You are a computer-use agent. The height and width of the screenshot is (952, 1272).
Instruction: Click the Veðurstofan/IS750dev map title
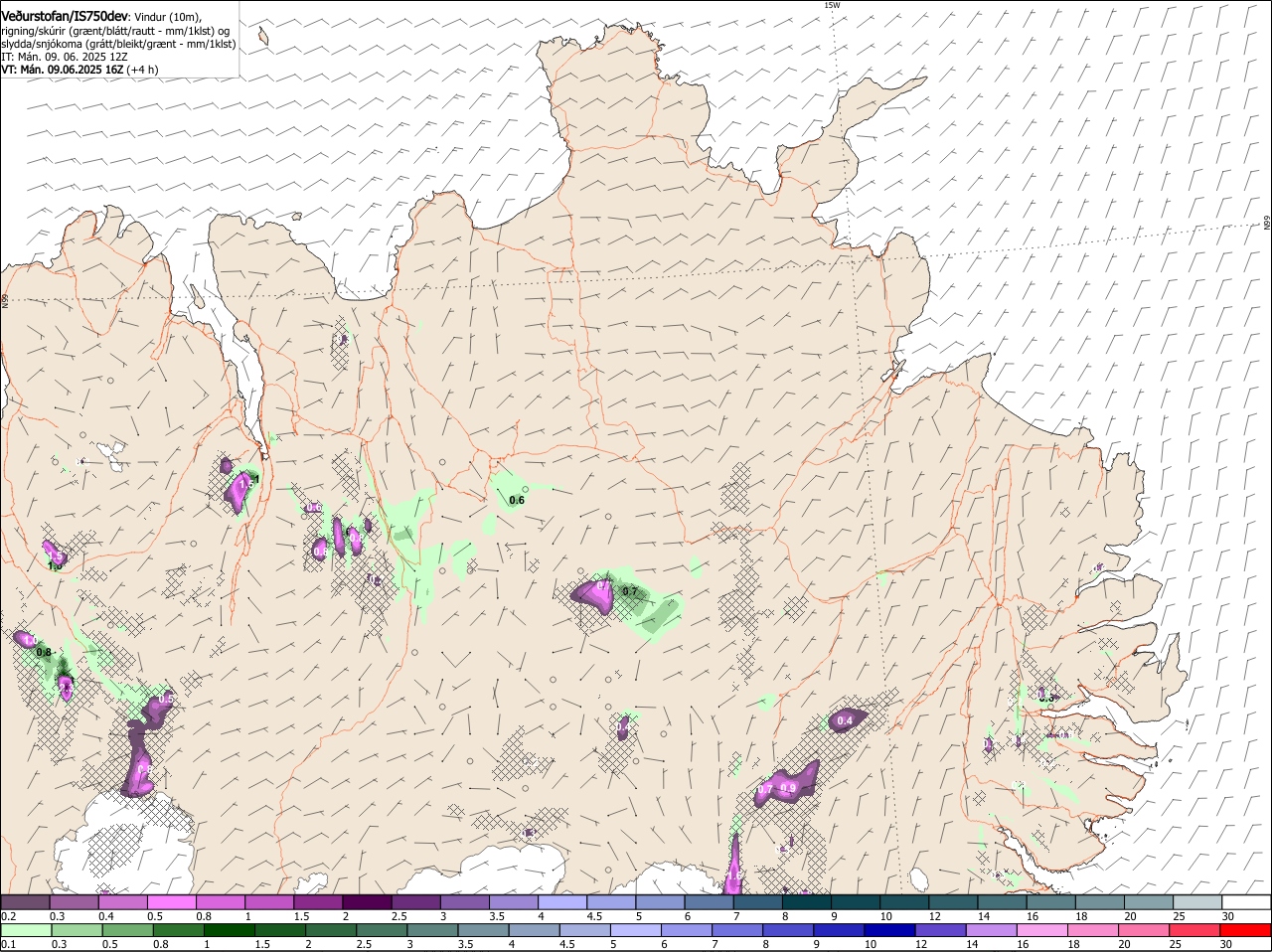(65, 17)
